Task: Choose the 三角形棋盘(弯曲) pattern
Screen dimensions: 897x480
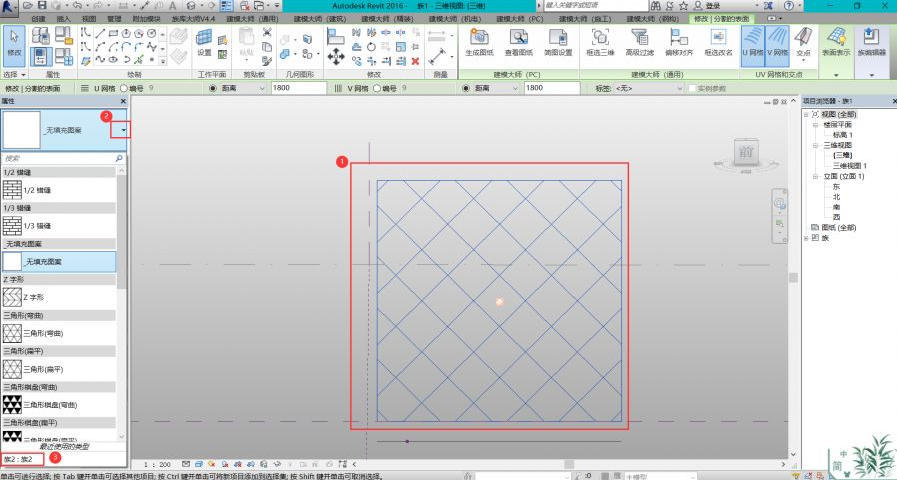Action: [59, 404]
